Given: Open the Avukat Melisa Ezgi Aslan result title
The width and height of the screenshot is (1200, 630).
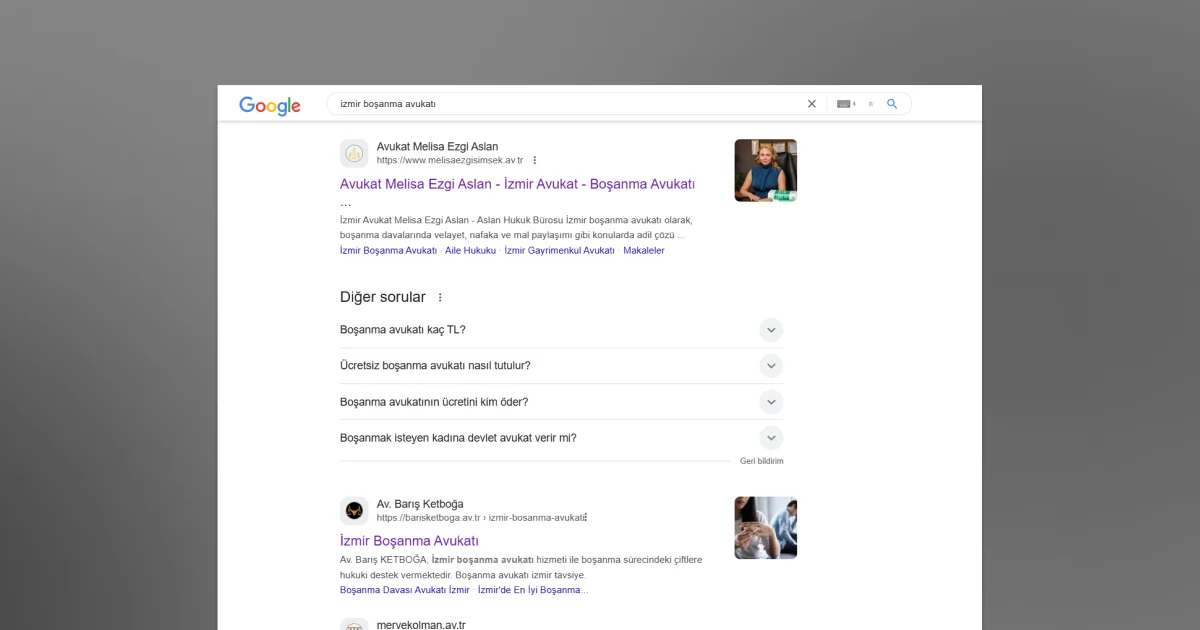Looking at the screenshot, I should [517, 184].
